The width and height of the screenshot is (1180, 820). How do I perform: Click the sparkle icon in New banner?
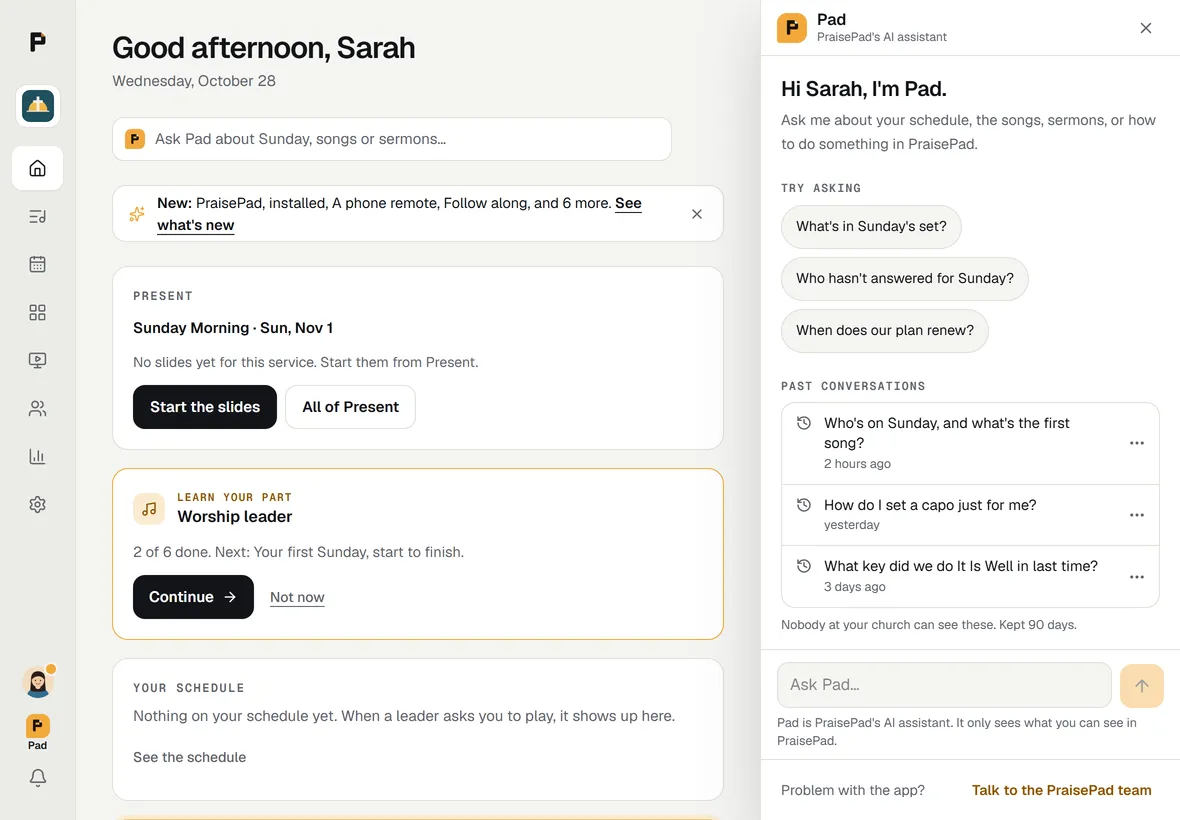coord(137,214)
